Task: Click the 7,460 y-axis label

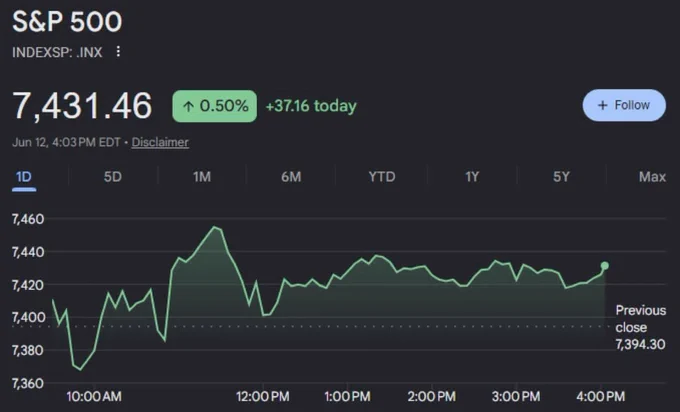Action: coord(28,219)
